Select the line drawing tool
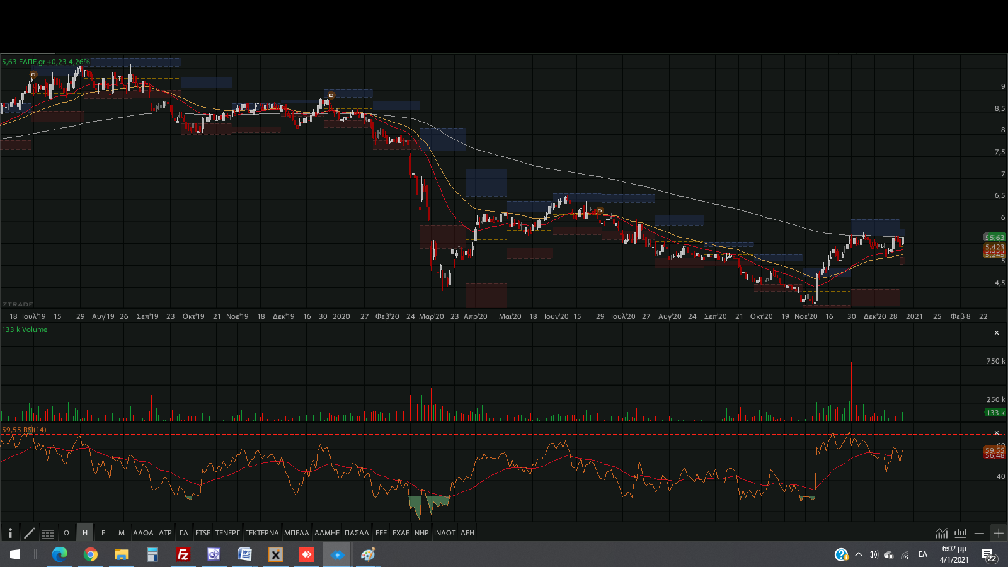 coord(29,533)
